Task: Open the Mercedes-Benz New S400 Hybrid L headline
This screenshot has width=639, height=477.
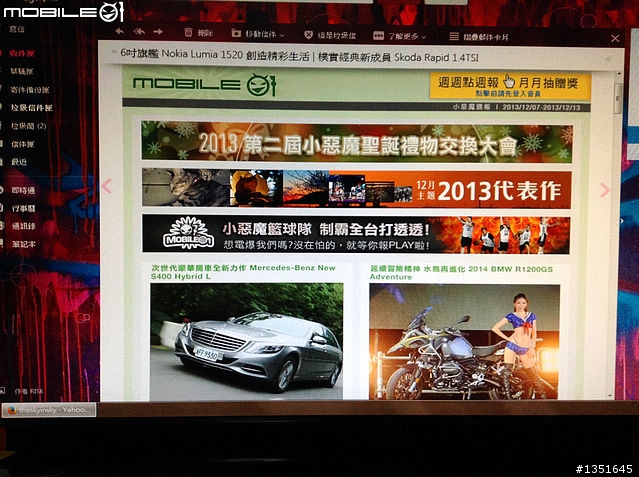Action: tap(243, 272)
